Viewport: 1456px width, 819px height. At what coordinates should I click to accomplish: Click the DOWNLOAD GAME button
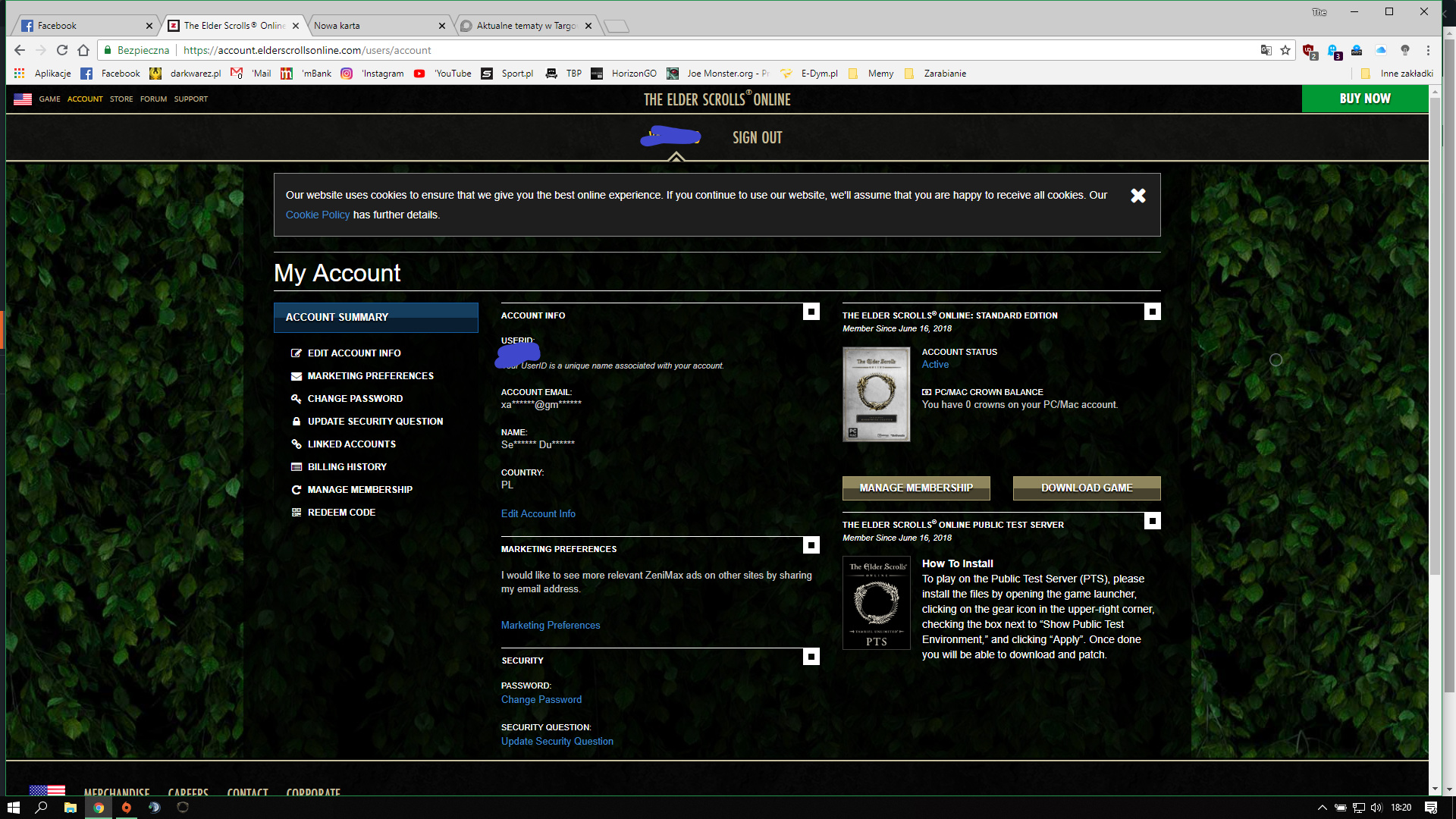coord(1087,488)
